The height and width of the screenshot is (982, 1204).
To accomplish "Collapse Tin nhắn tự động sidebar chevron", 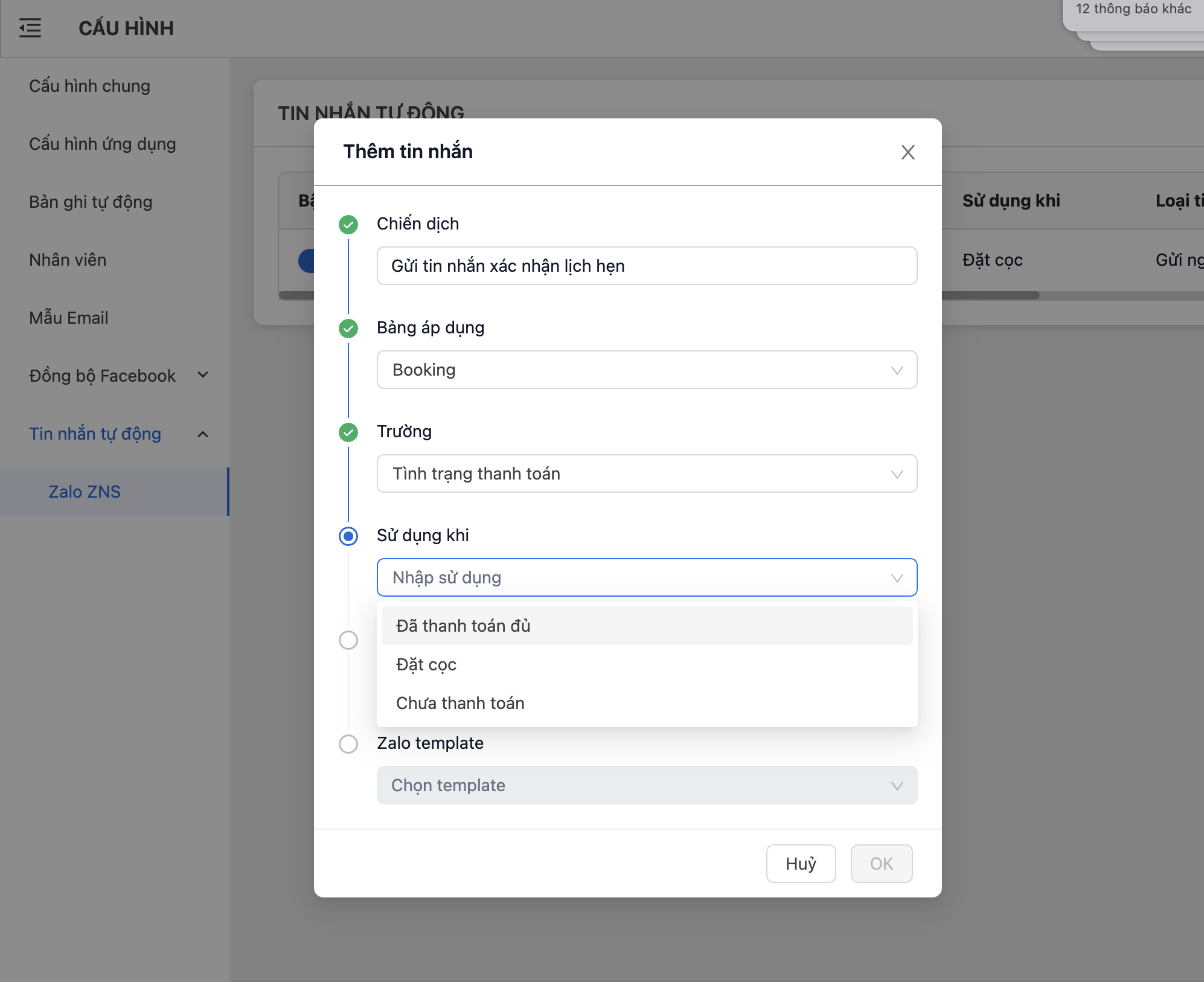I will (203, 434).
